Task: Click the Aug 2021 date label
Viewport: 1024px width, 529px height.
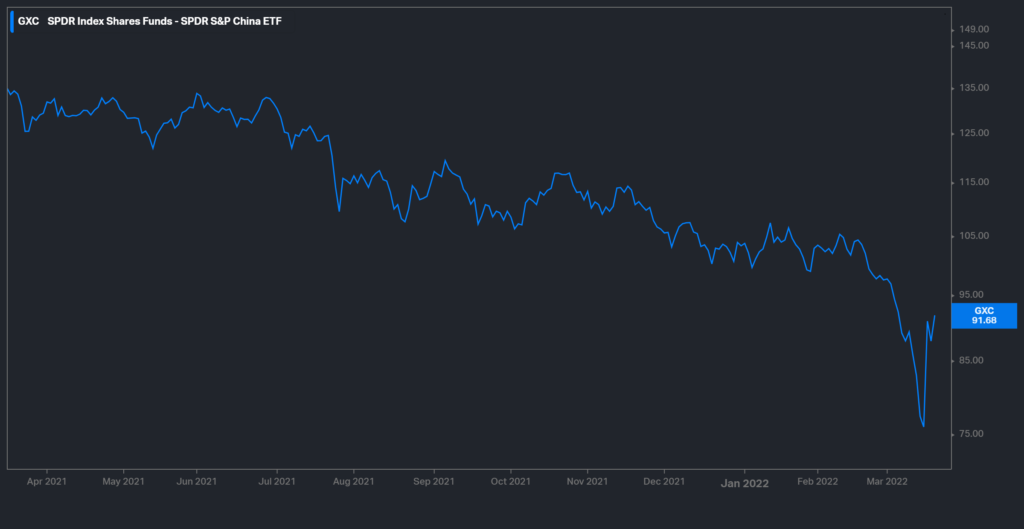Action: pyautogui.click(x=353, y=481)
